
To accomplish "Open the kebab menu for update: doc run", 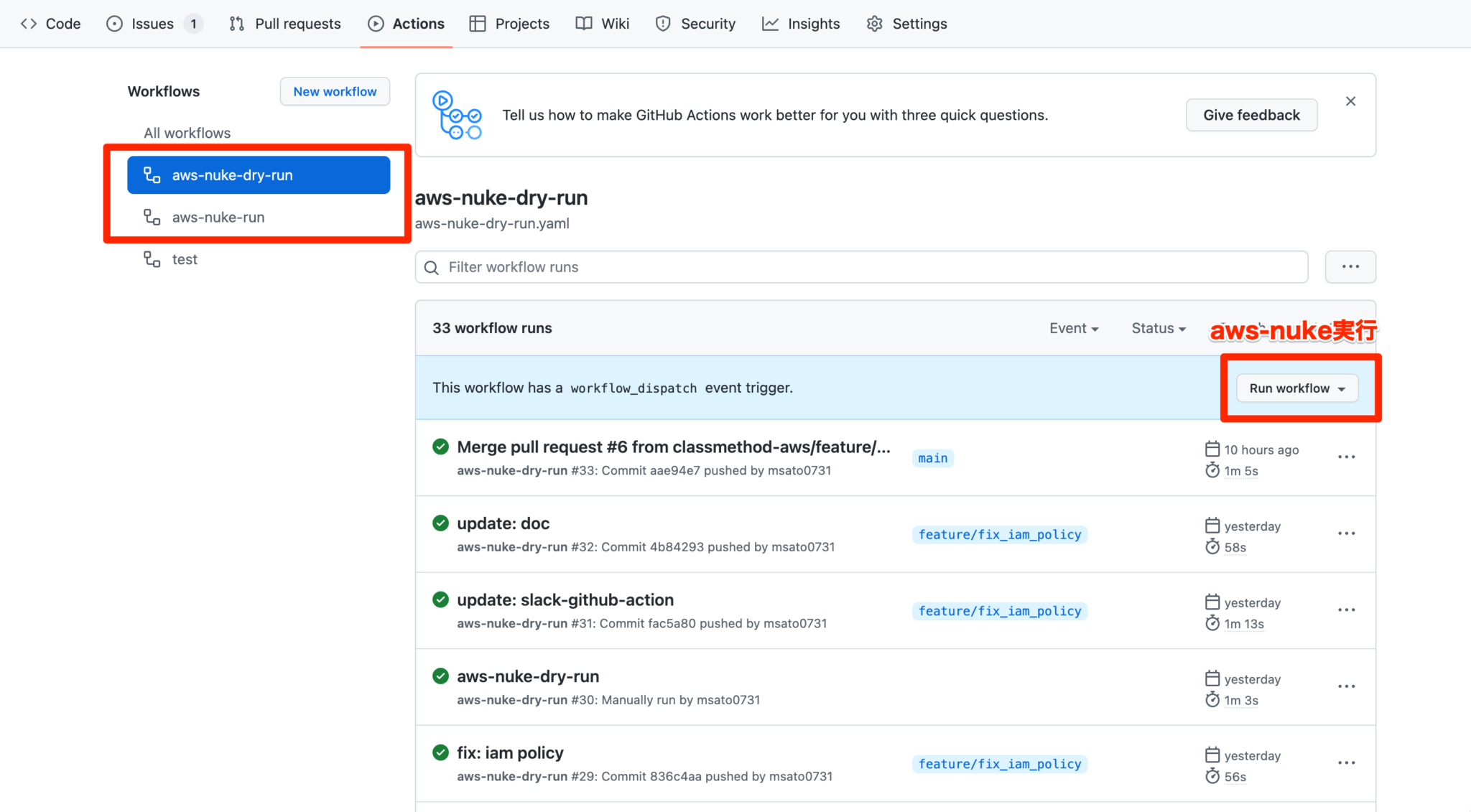I will [1346, 533].
